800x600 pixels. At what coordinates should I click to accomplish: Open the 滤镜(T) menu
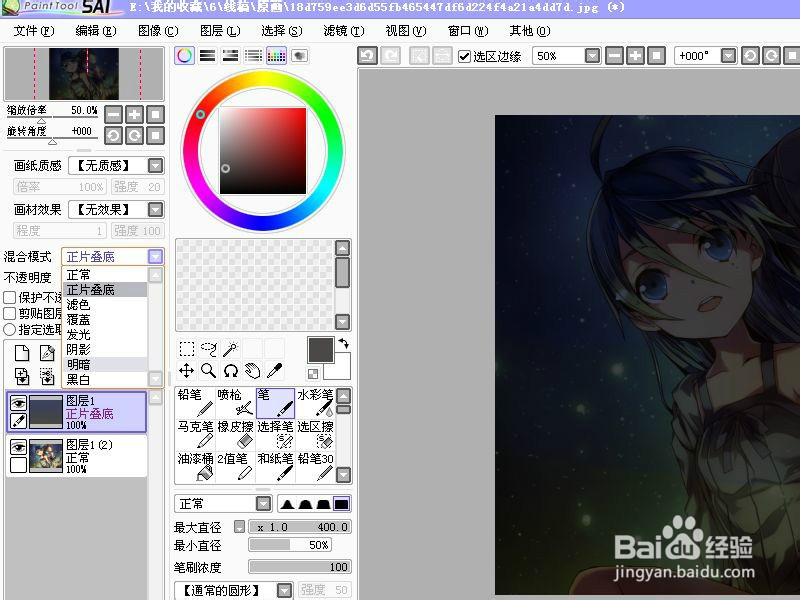click(x=344, y=31)
